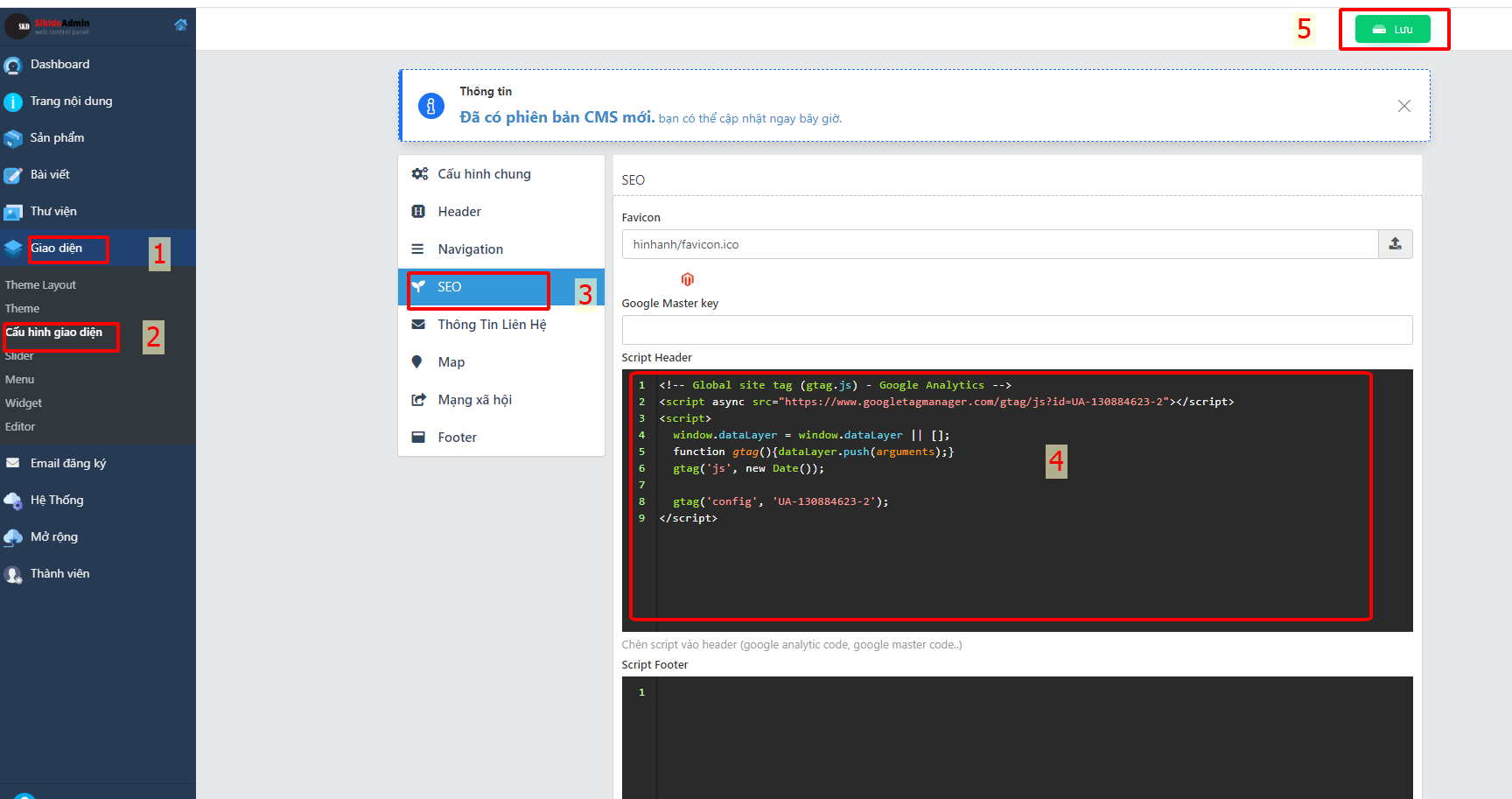Screen dimensions: 1512x799
Task: Click the Favicon path input field
Action: [1000, 244]
